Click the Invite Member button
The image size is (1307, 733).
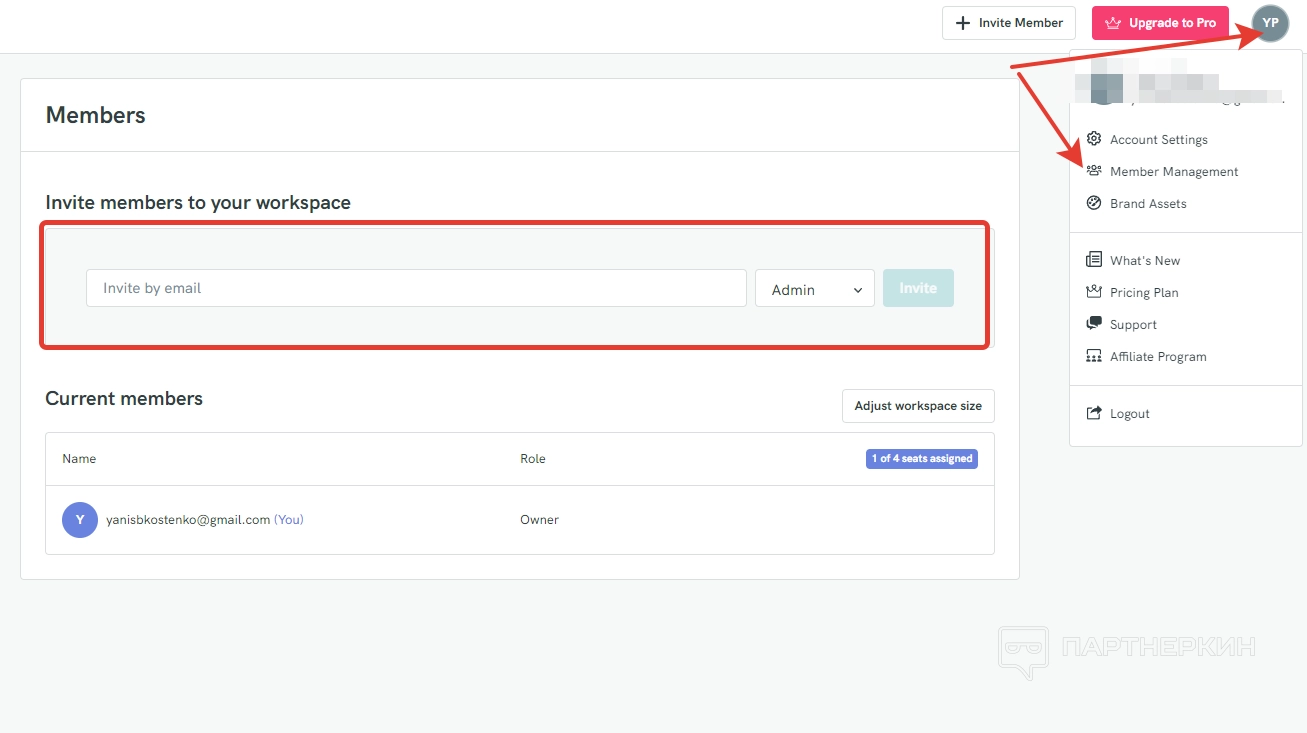pos(1008,23)
